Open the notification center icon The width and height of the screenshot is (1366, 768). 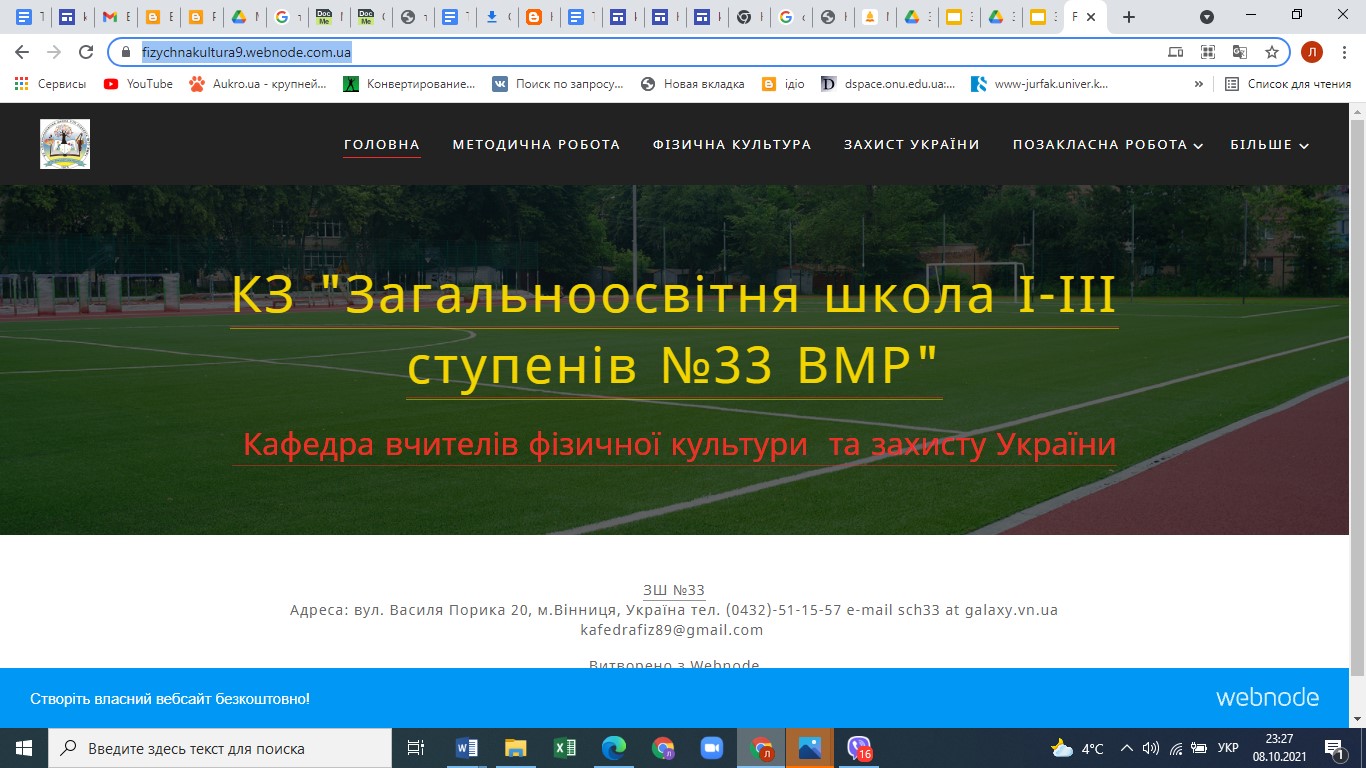click(x=1335, y=748)
